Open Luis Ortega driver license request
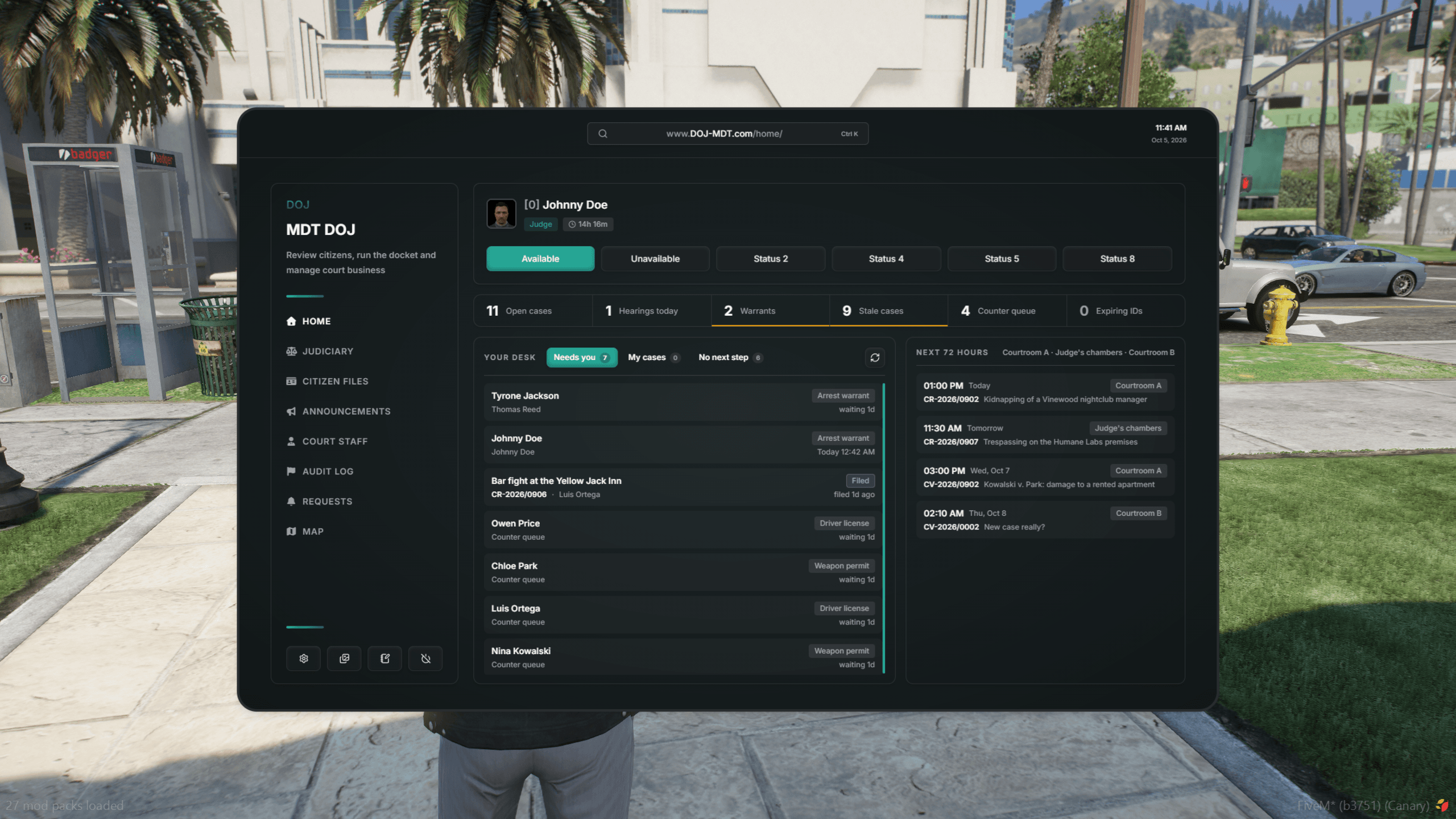This screenshot has width=1456, height=819. [x=683, y=615]
